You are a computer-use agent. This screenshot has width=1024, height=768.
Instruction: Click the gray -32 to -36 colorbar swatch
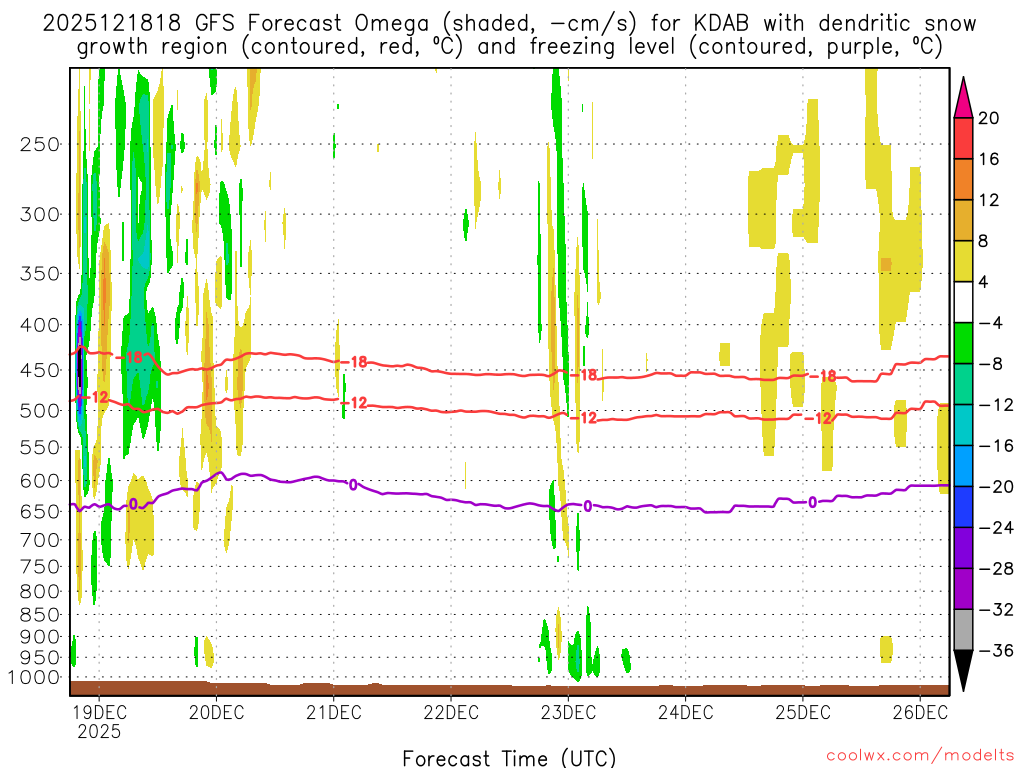click(x=963, y=630)
